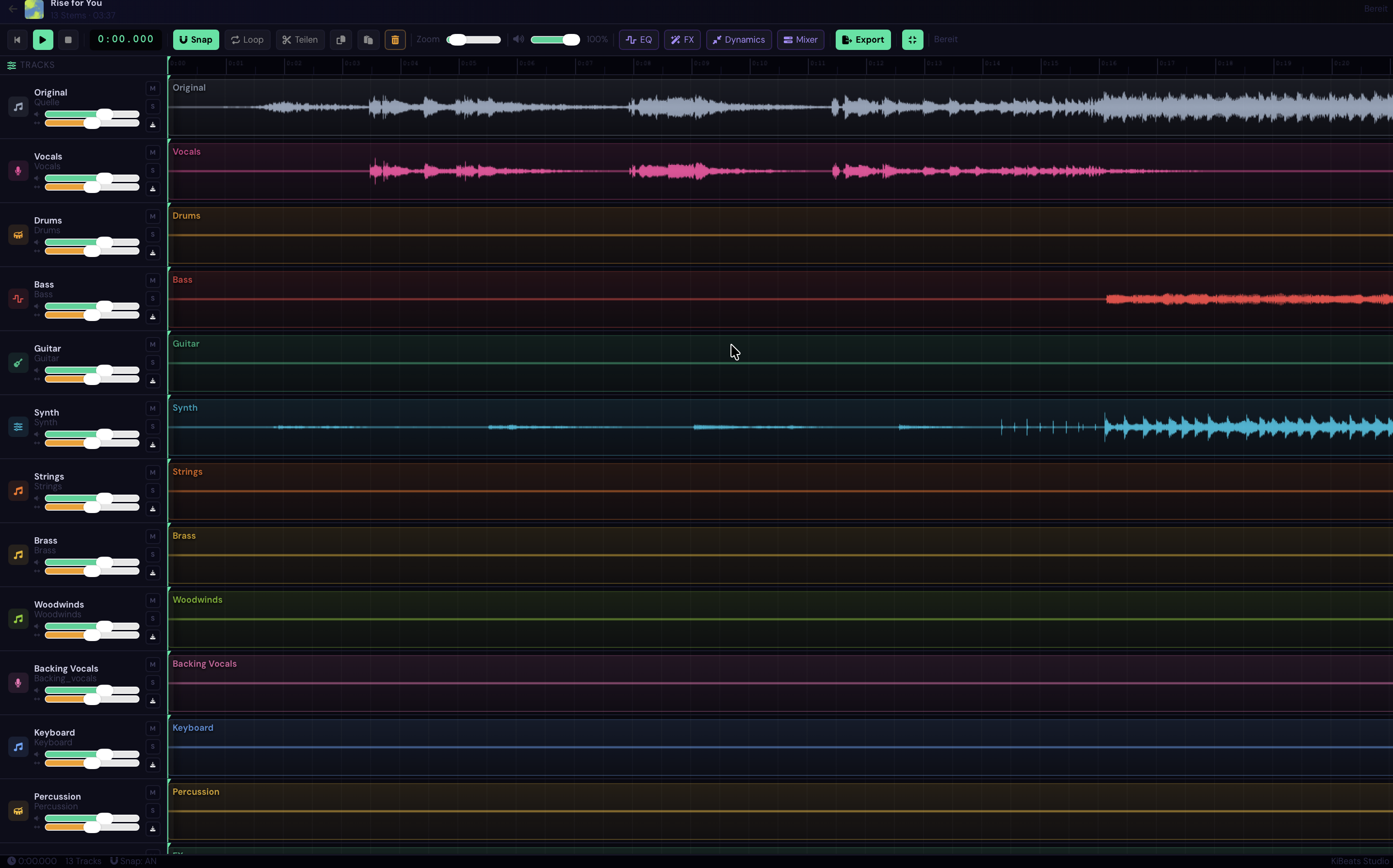Mute the Original track
The height and width of the screenshot is (868, 1393).
[x=153, y=88]
